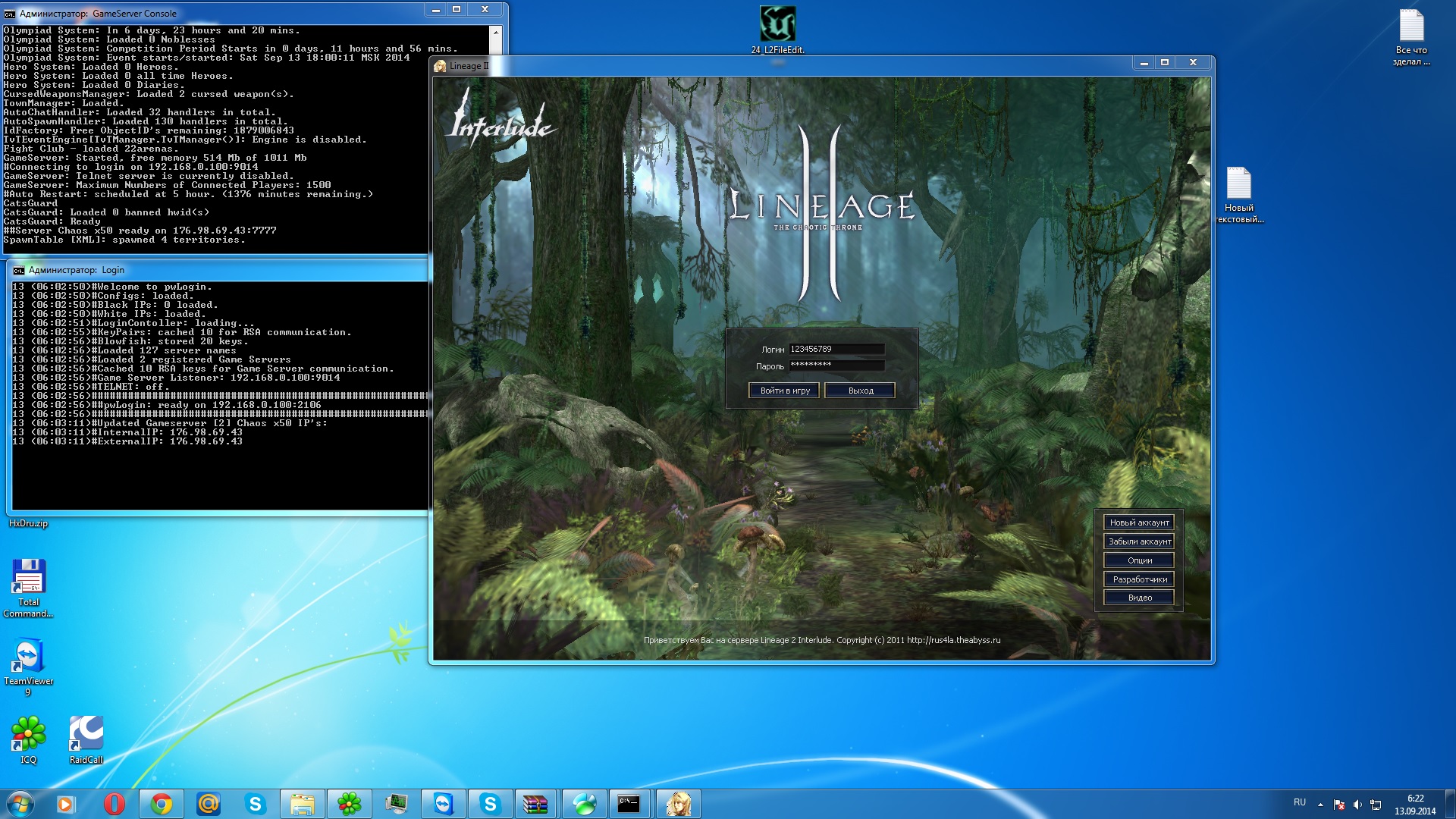
Task: Switch to Lineage II in the taskbar
Action: point(679,804)
